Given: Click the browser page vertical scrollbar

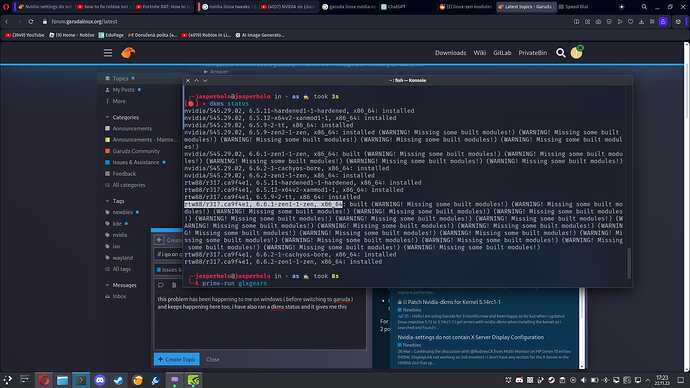Looking at the screenshot, I should [x=686, y=79].
